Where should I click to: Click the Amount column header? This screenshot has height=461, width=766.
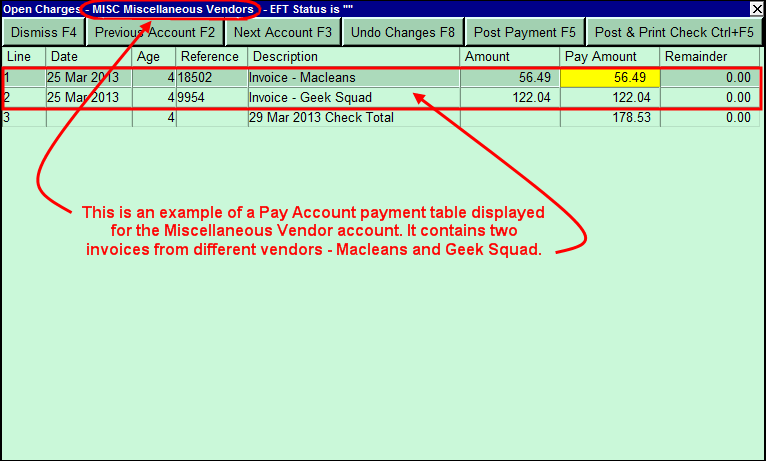(x=509, y=57)
